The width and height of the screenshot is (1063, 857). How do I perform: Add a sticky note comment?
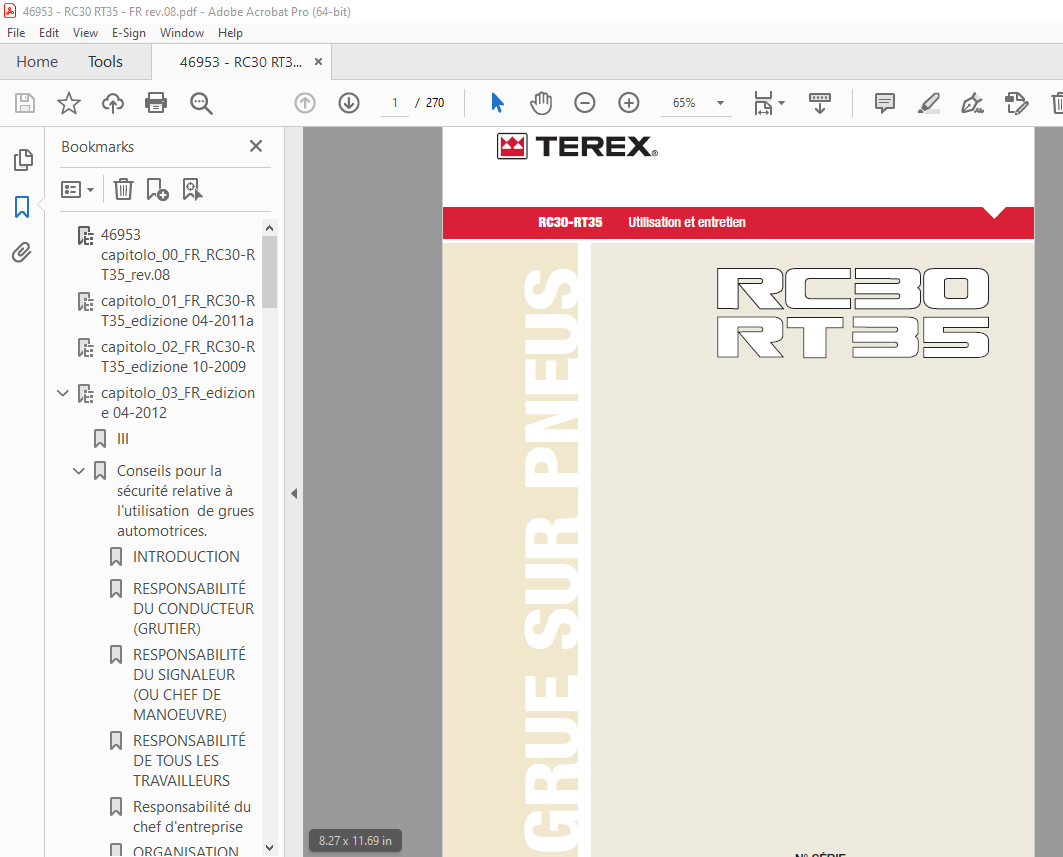(885, 103)
